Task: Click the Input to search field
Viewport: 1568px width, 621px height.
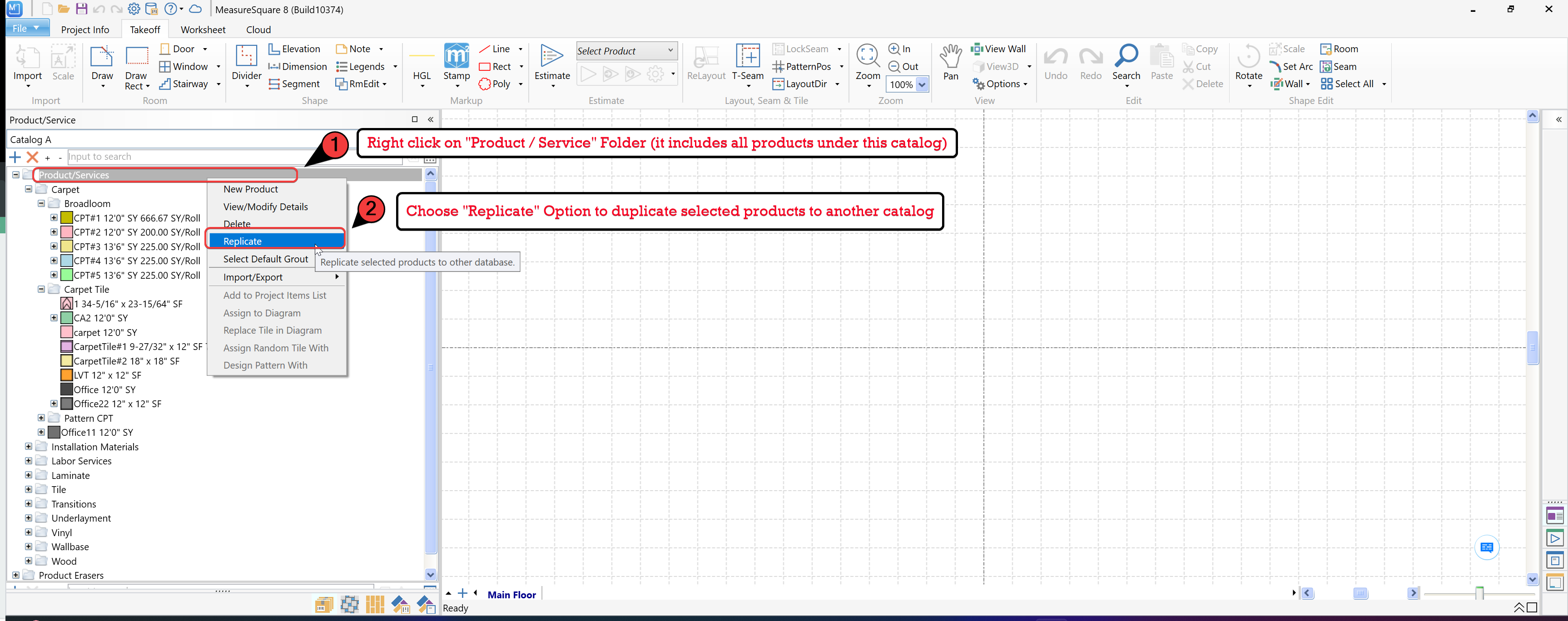Action: [x=234, y=157]
